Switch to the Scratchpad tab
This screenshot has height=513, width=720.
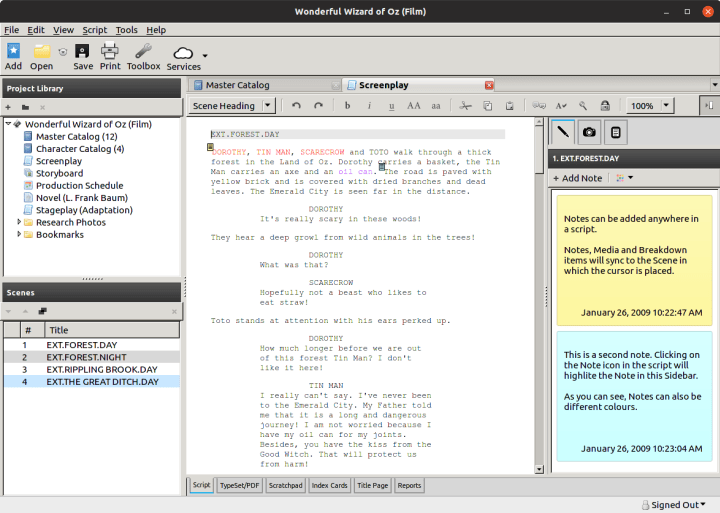coord(285,485)
